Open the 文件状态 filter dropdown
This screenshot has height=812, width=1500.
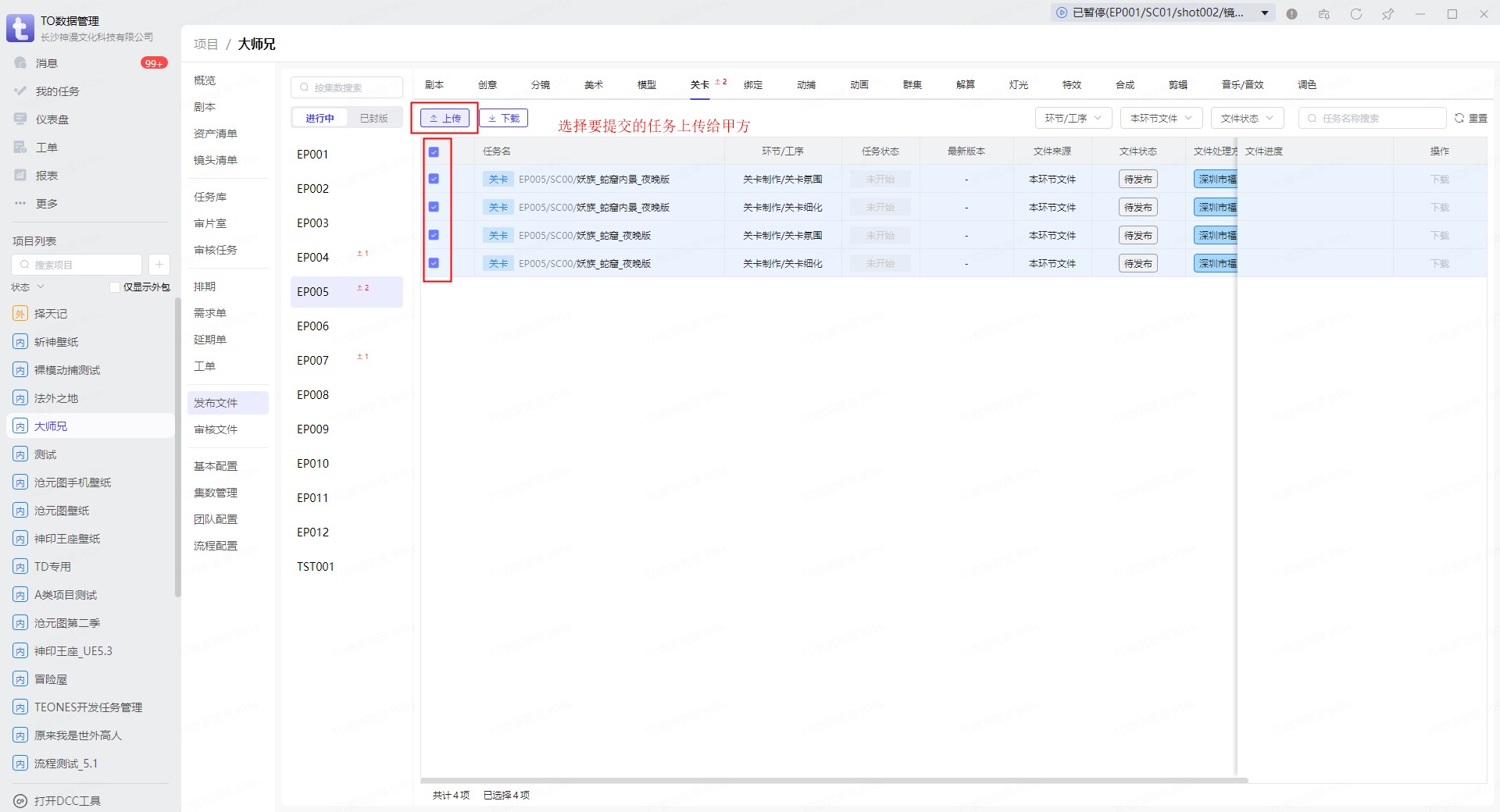pos(1247,119)
